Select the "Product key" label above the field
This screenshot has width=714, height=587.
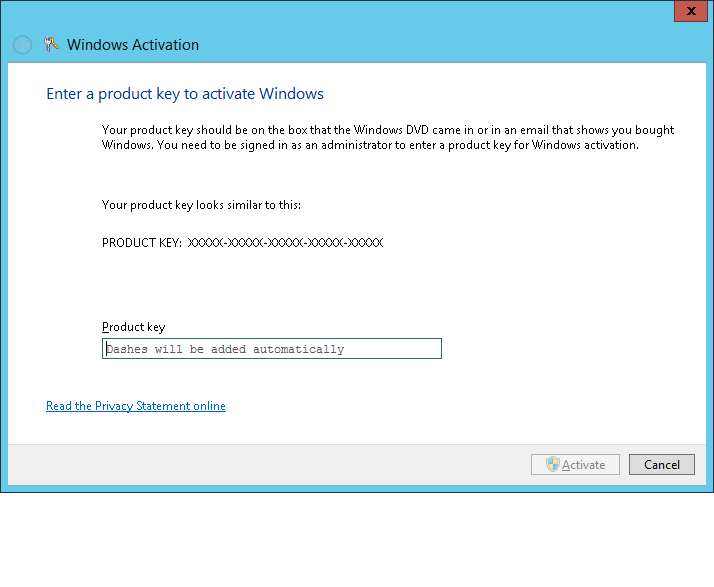pyautogui.click(x=133, y=327)
